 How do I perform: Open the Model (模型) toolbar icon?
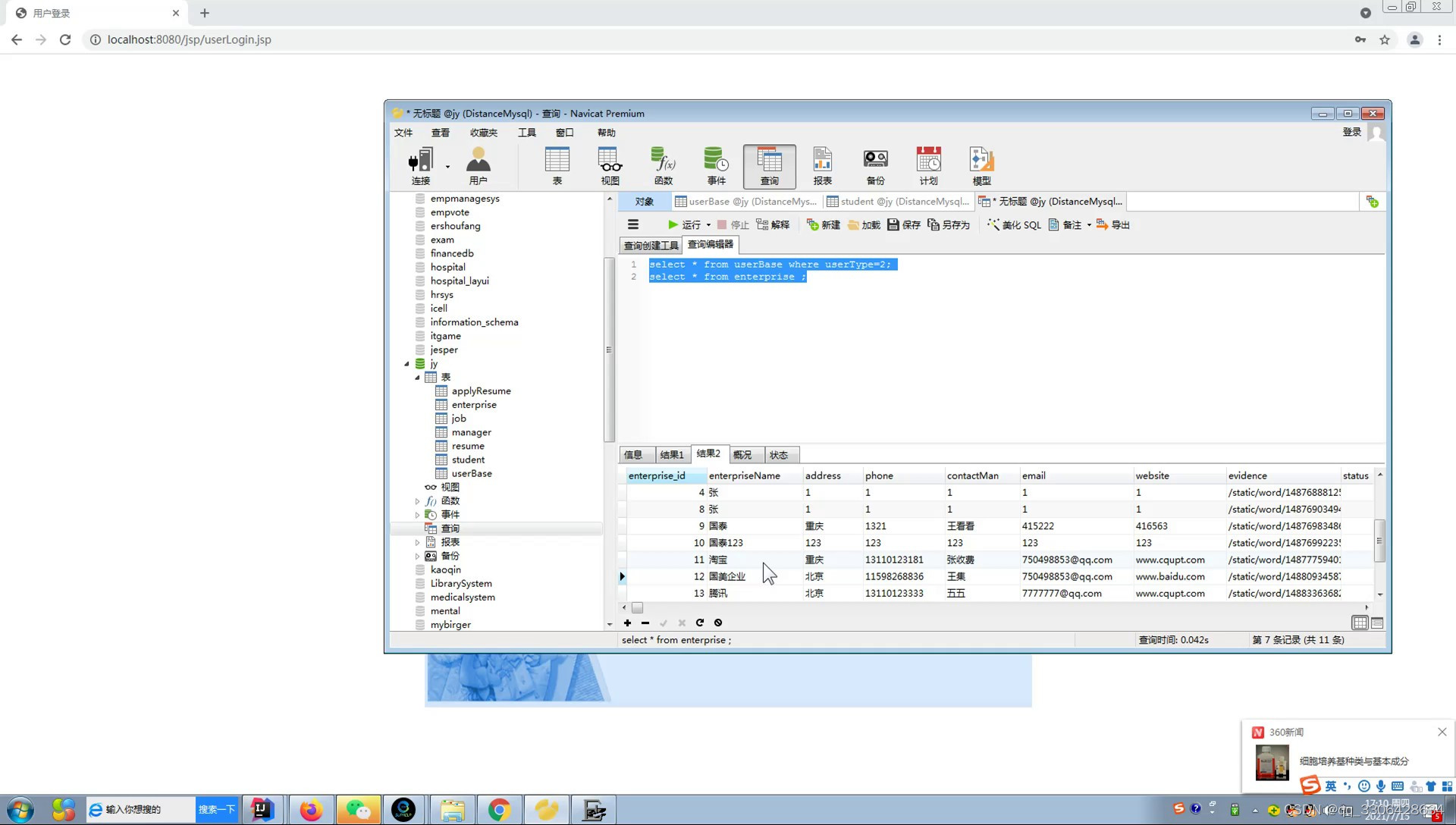pos(981,166)
